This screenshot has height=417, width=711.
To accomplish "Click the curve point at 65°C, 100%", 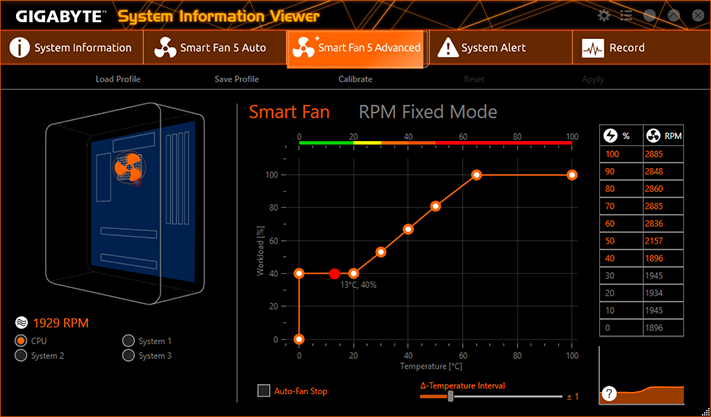I will (476, 175).
